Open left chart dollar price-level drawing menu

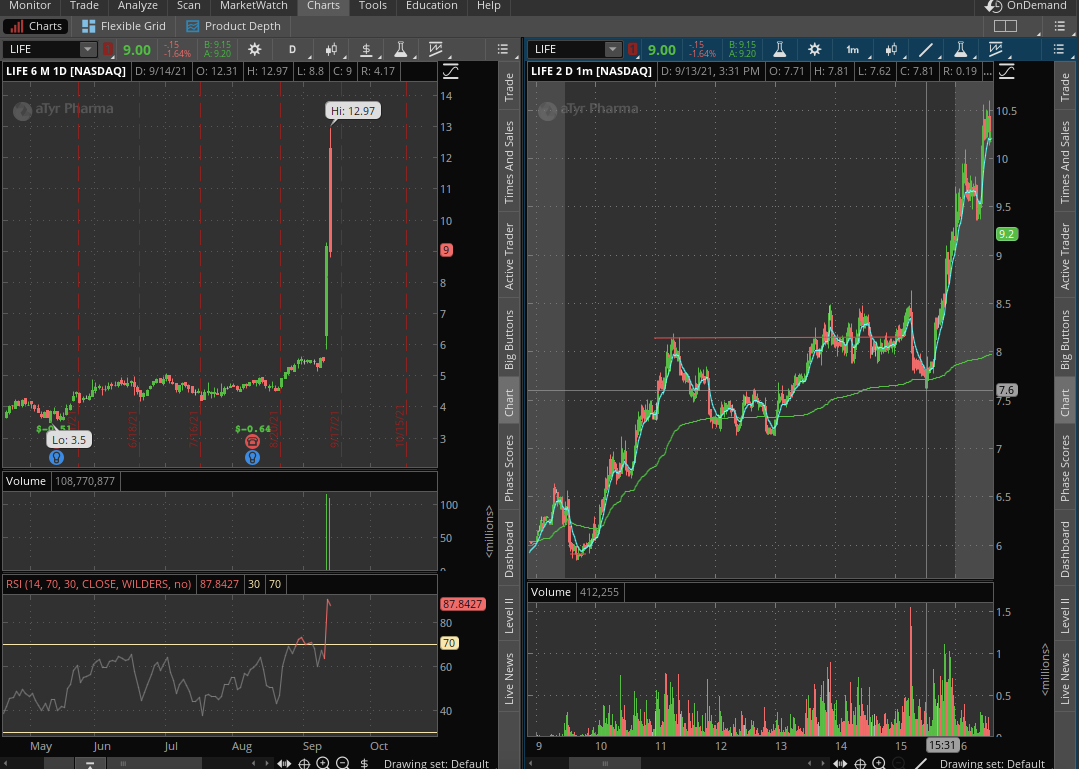tap(367, 50)
